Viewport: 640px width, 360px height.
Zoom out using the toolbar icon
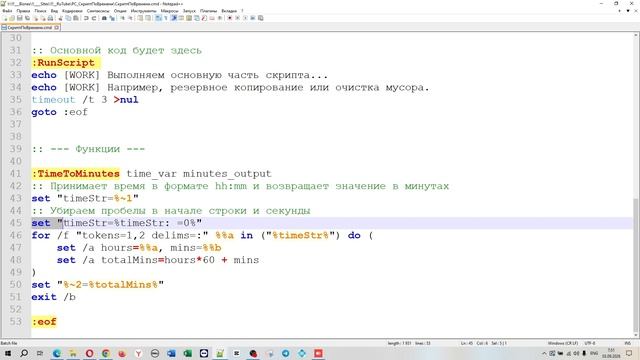130,18
